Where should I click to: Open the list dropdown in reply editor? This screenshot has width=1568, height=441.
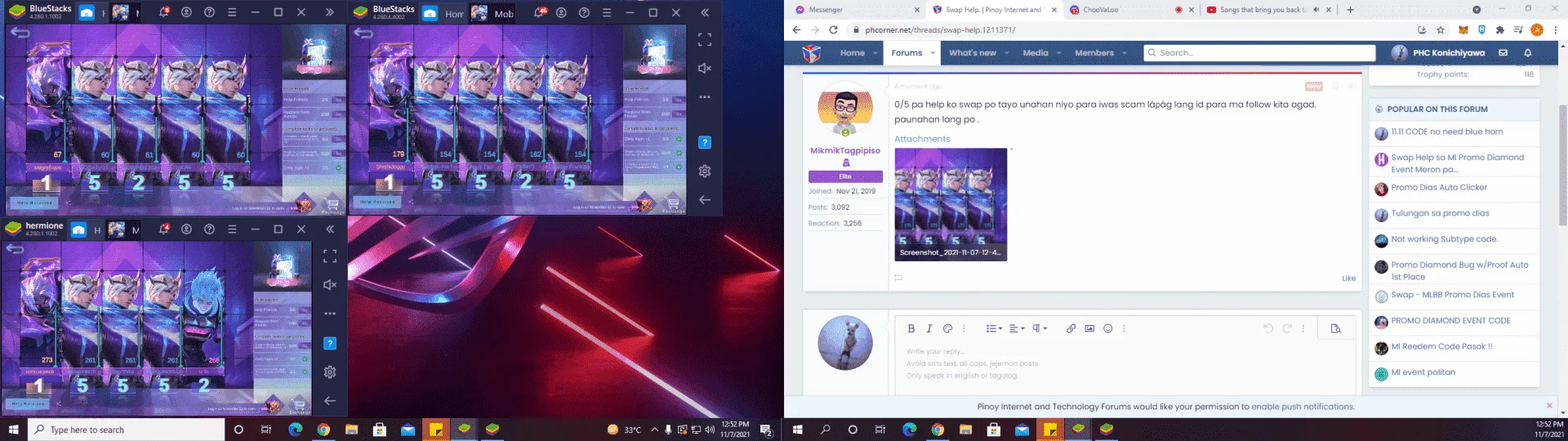pos(993,328)
